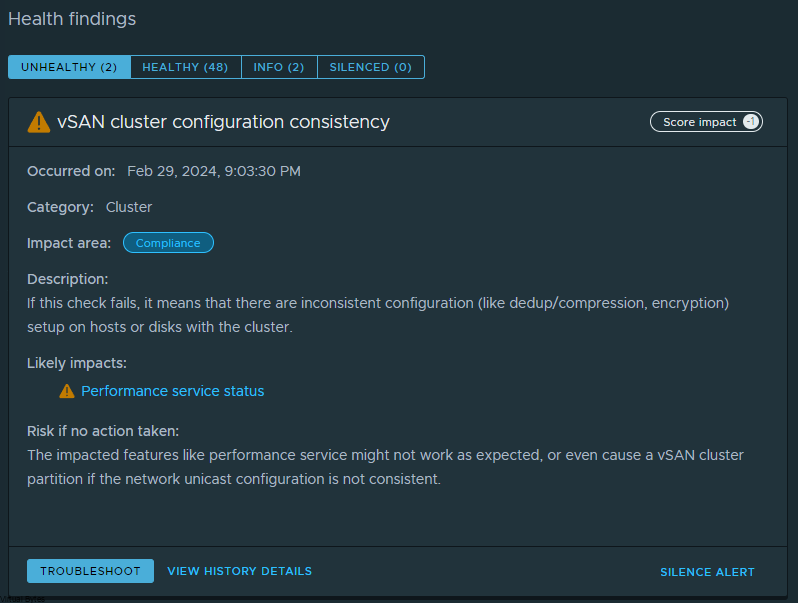The image size is (798, 603).
Task: Click the Health findings heading
Action: 72,19
